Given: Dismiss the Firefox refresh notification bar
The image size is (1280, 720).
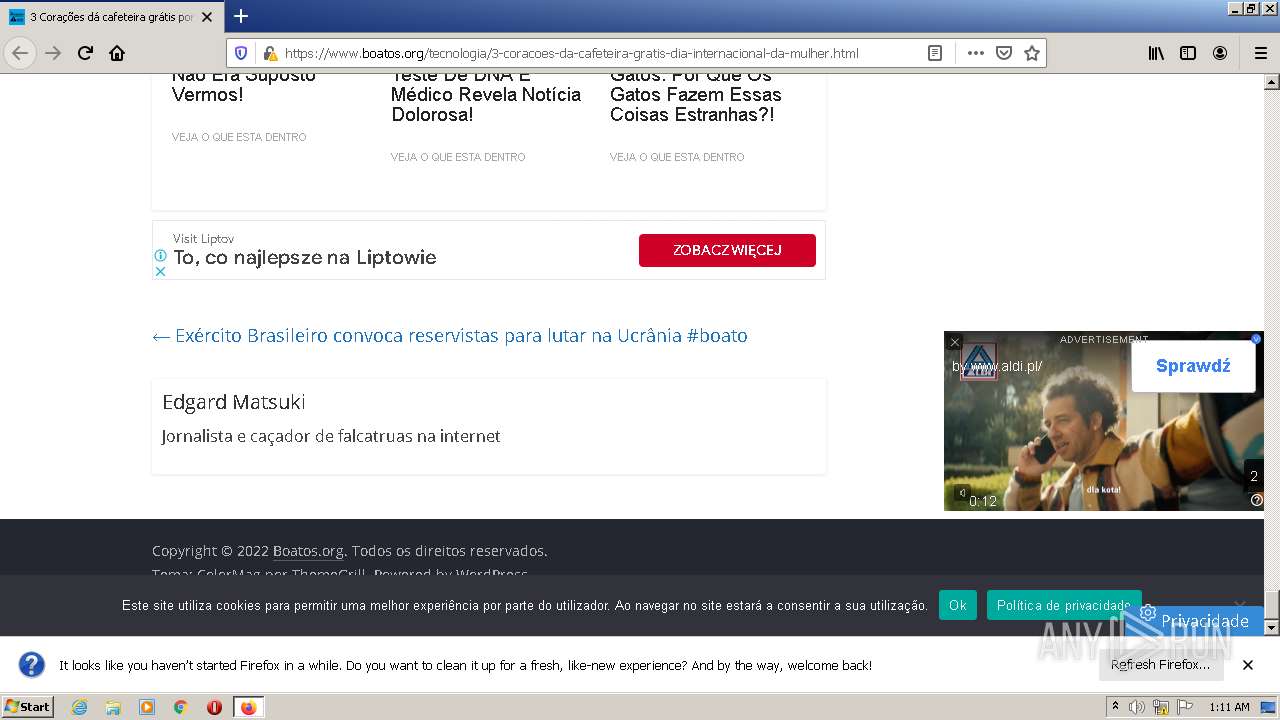Looking at the screenshot, I should (x=1248, y=665).
